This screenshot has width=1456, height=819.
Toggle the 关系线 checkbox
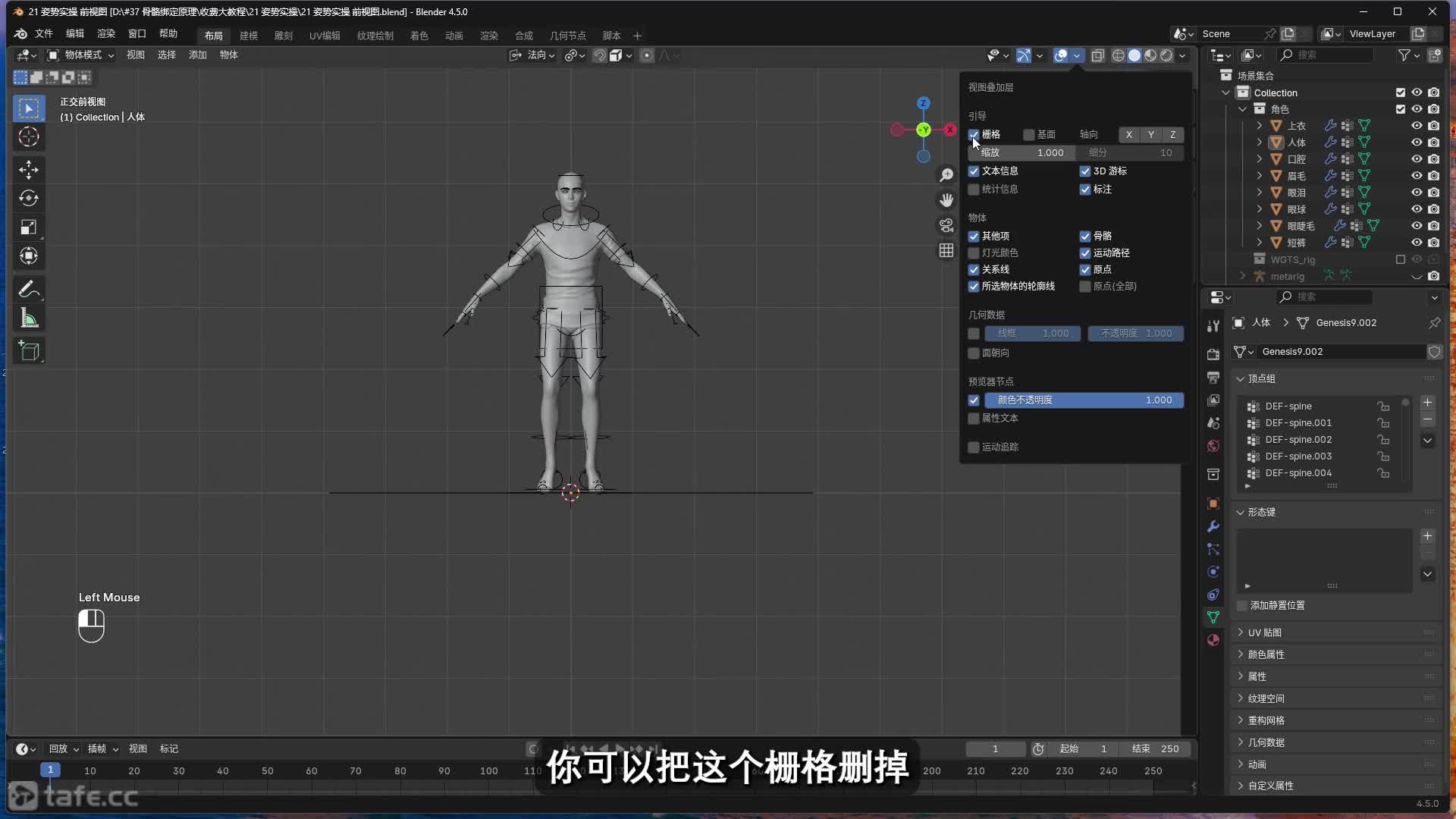(x=974, y=270)
